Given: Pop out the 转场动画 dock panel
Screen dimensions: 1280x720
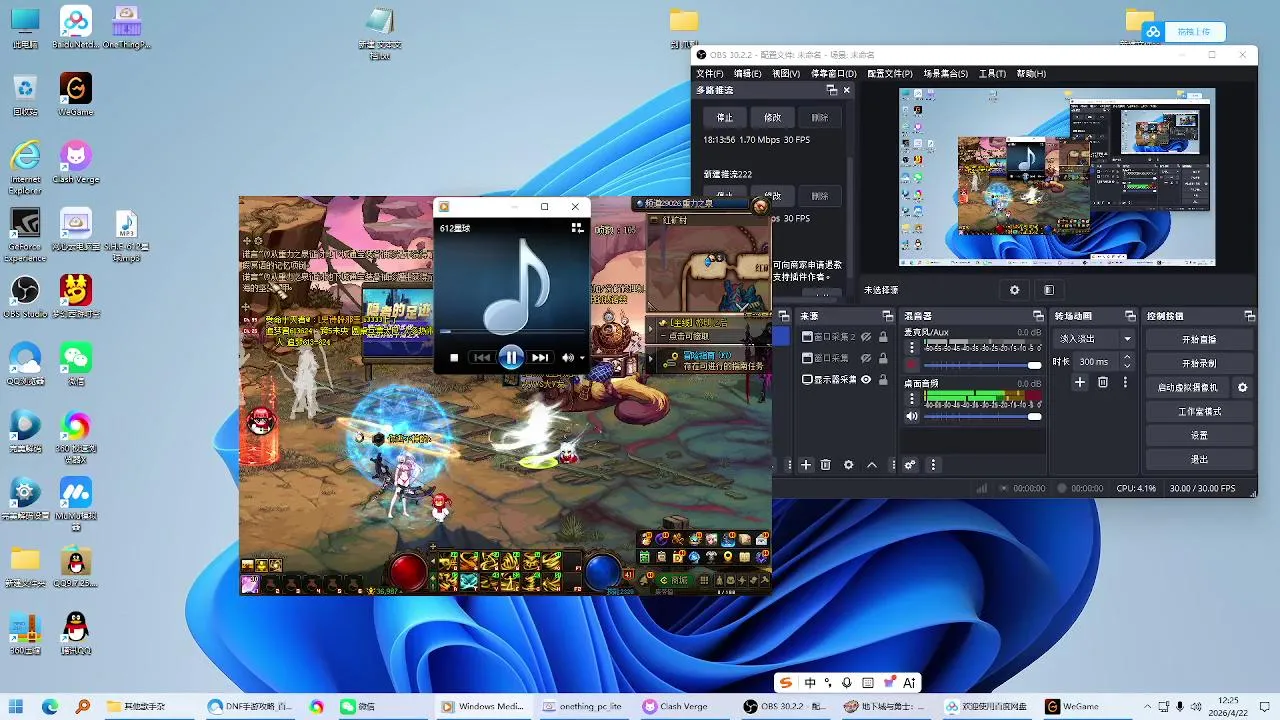Looking at the screenshot, I should tap(1130, 316).
